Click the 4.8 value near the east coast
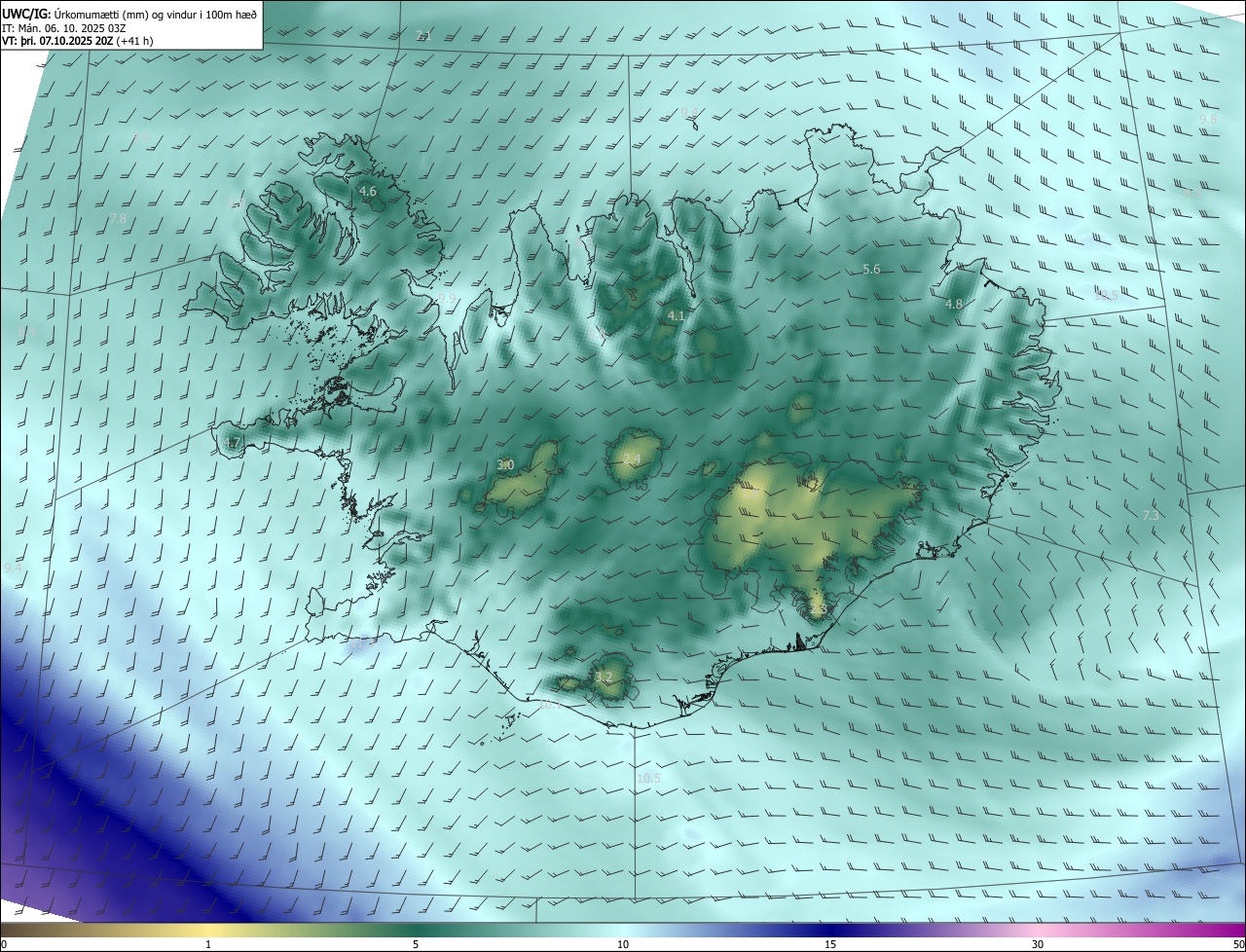The width and height of the screenshot is (1246, 952). click(x=954, y=304)
